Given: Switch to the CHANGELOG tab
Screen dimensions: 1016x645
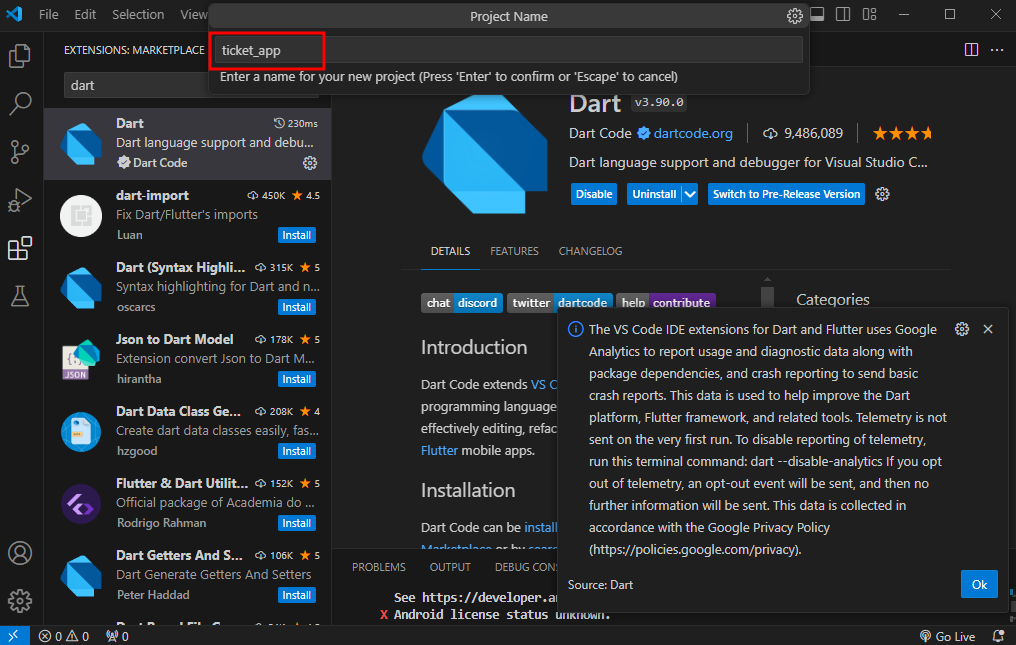Looking at the screenshot, I should 590,251.
